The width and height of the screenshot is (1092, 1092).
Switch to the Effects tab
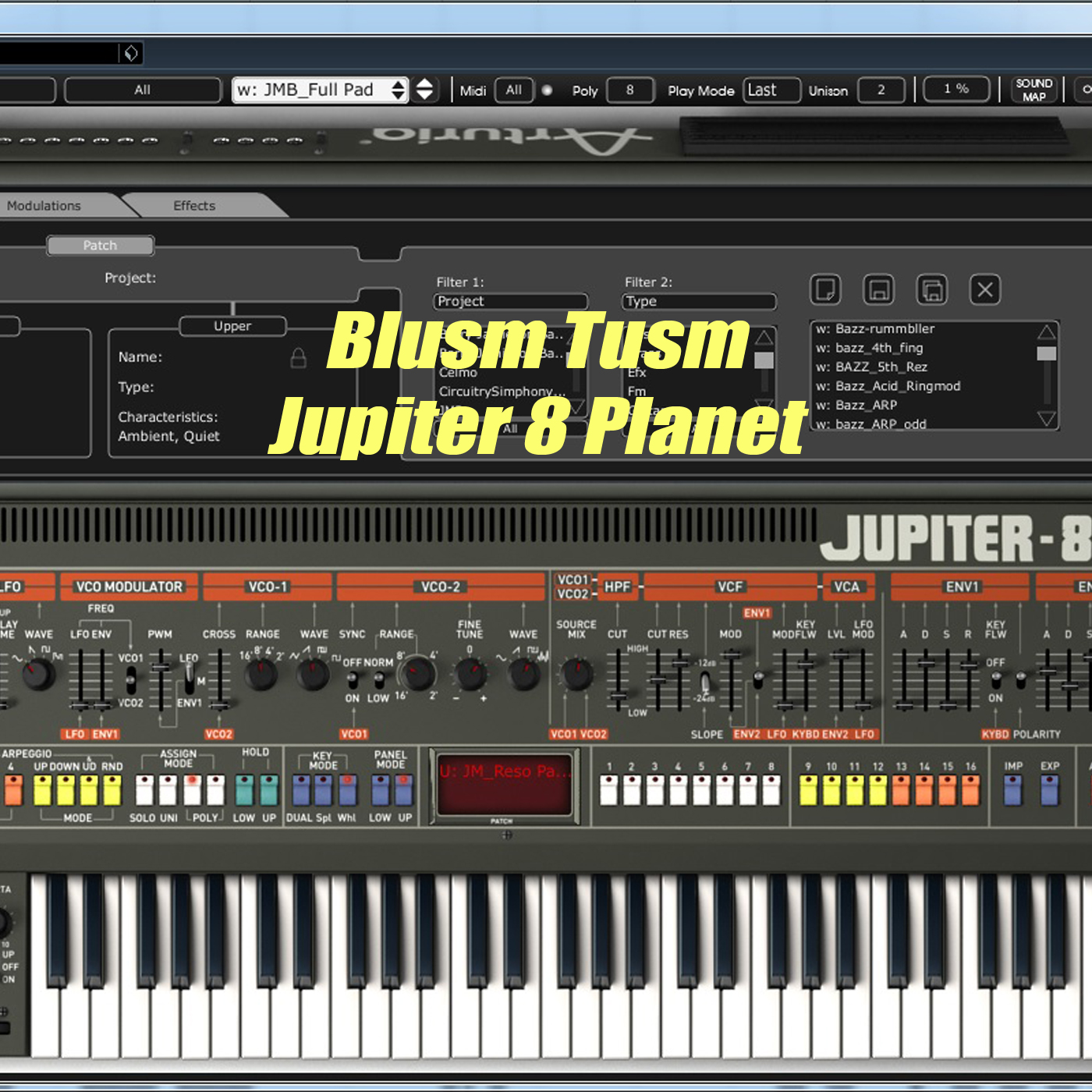(x=194, y=206)
